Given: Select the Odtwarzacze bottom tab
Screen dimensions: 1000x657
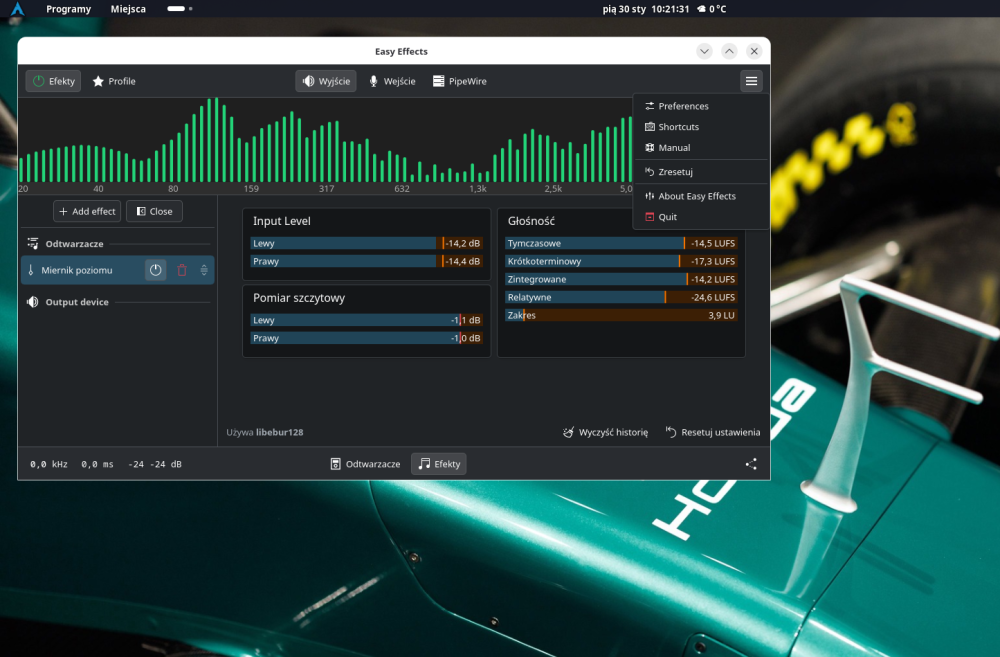Looking at the screenshot, I should point(365,464).
